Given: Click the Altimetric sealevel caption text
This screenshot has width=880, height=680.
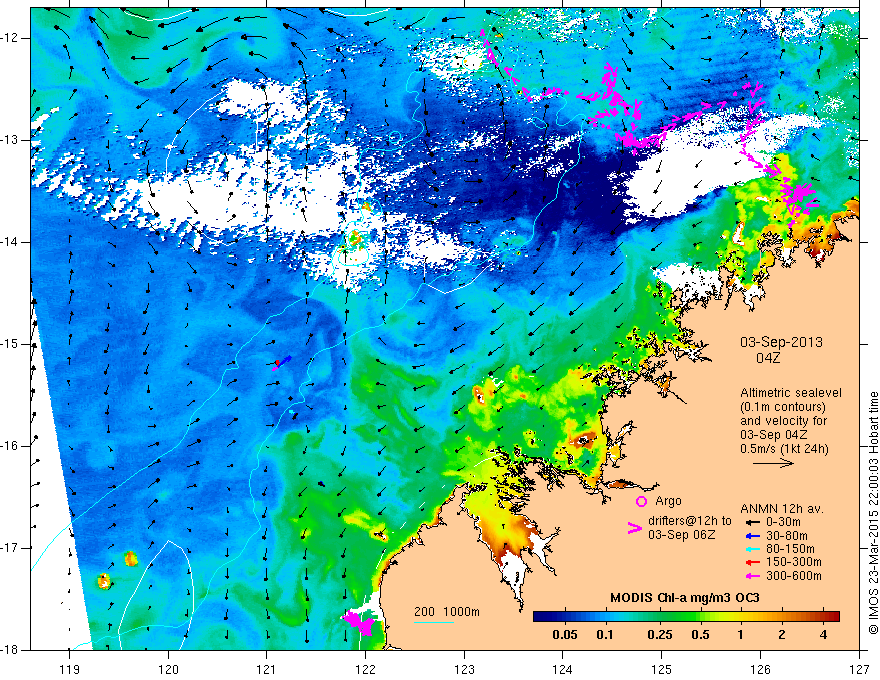Looking at the screenshot, I should coord(791,393).
